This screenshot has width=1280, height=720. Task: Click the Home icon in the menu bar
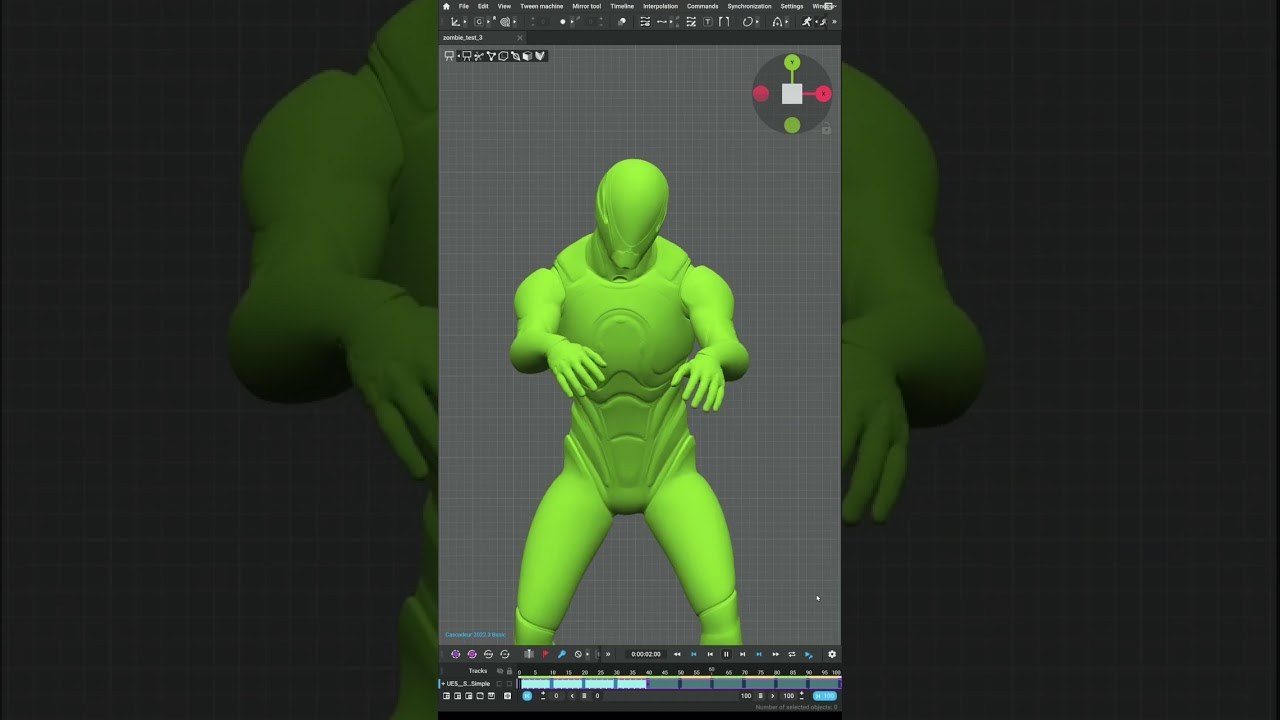pos(446,6)
